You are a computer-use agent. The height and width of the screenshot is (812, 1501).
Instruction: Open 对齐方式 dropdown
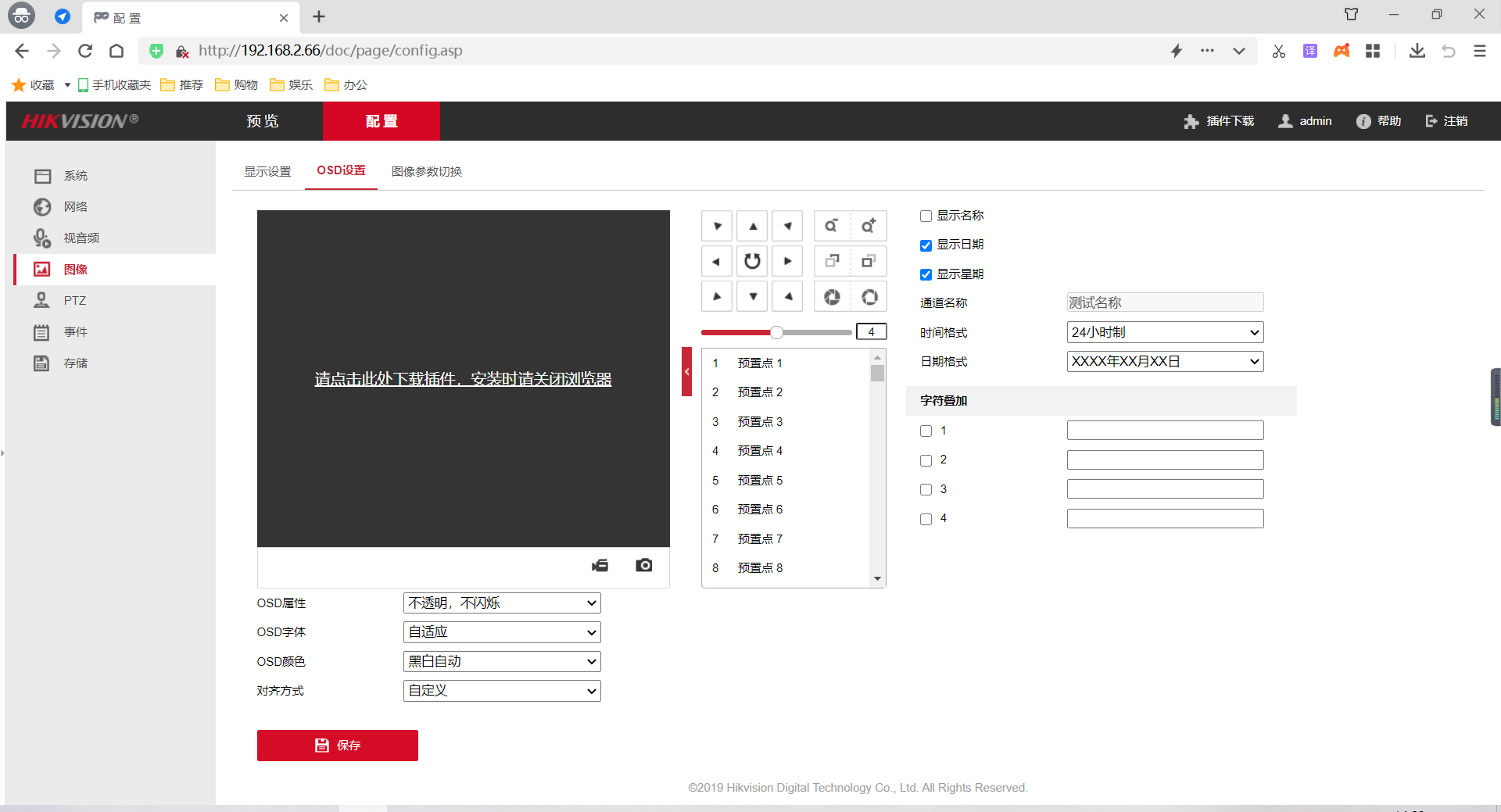click(502, 691)
